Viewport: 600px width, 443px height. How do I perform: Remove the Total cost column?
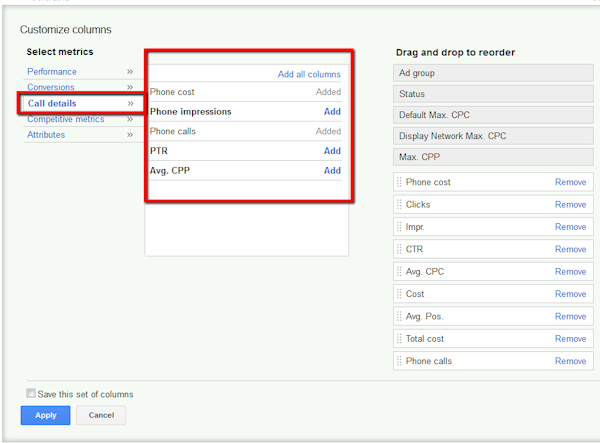pyautogui.click(x=571, y=339)
